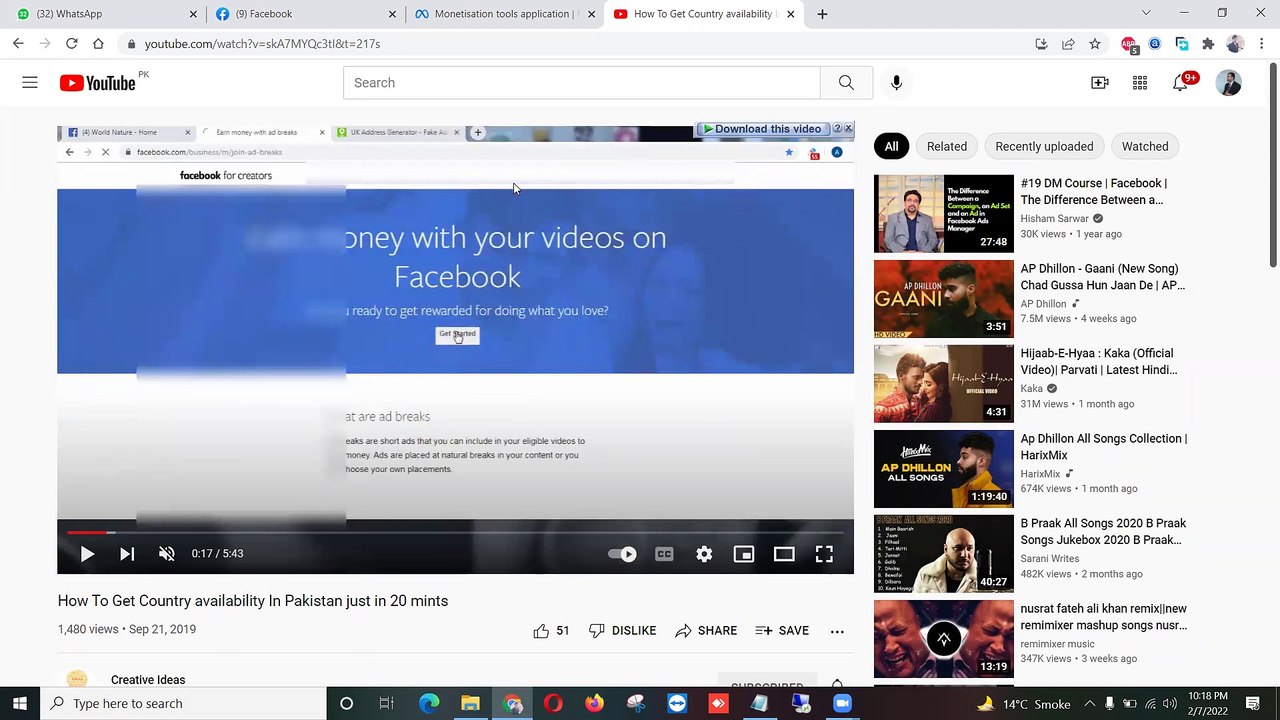Open Microsoft Edge from taskbar
Viewport: 1280px width, 720px height.
click(429, 704)
